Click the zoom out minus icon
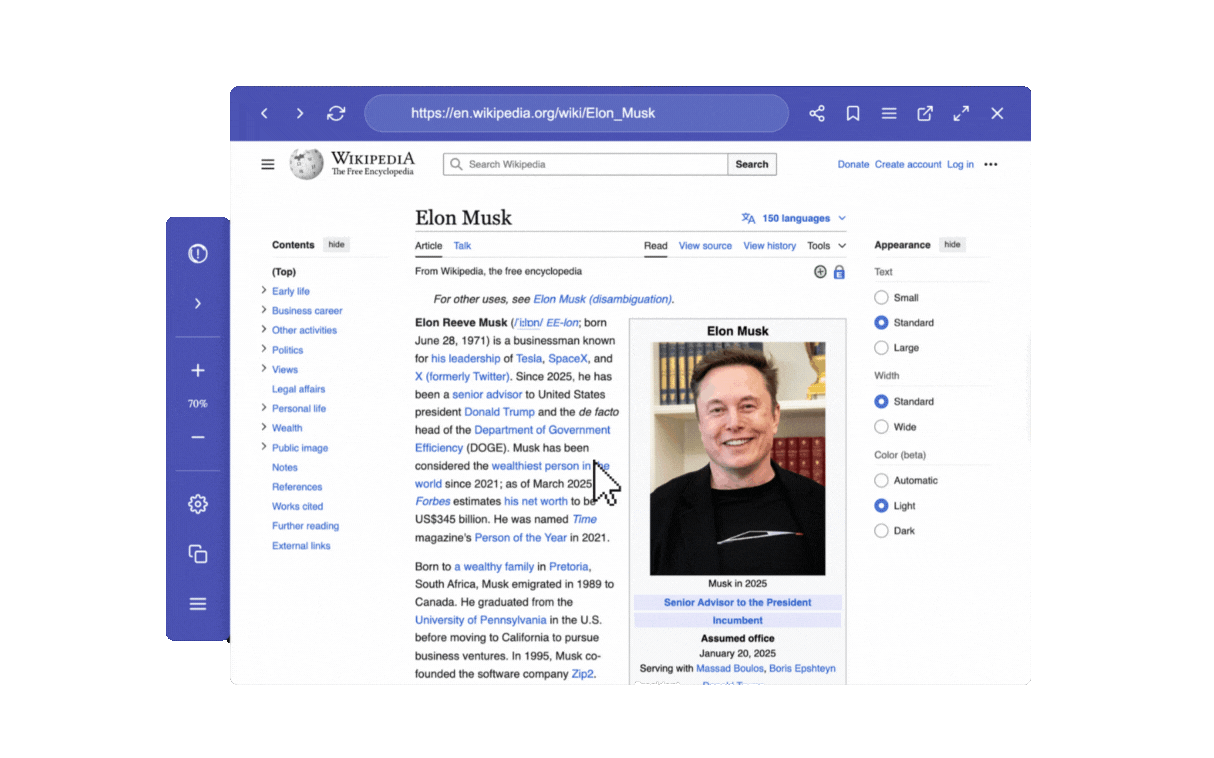 click(198, 437)
